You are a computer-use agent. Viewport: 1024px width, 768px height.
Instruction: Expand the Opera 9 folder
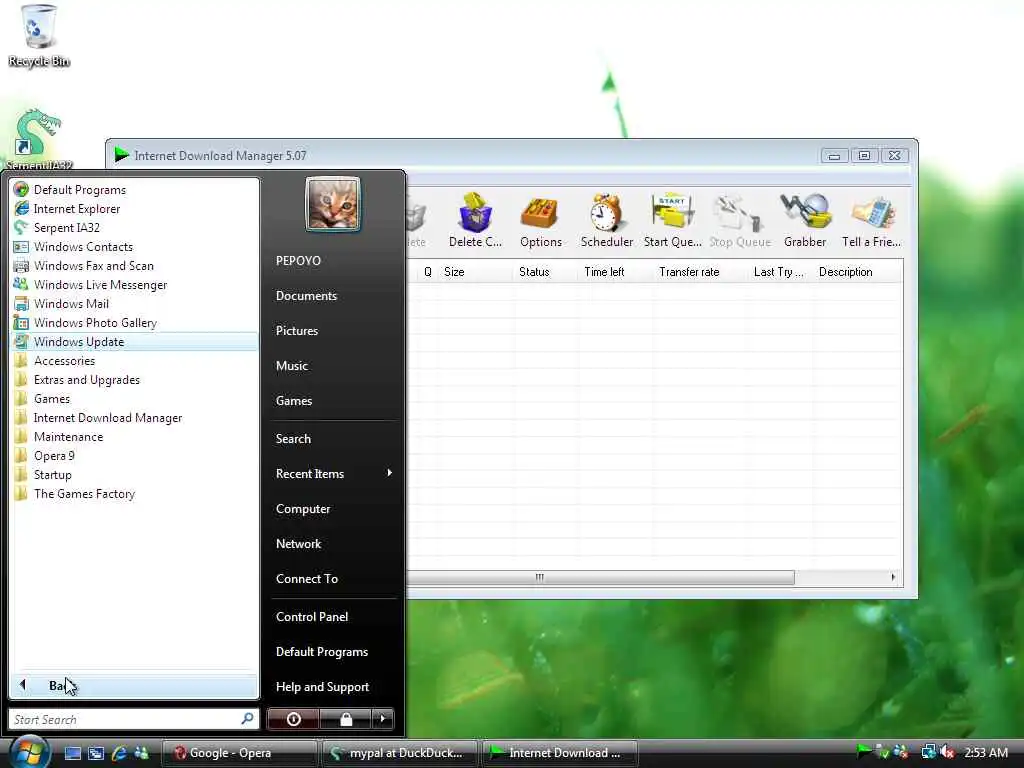(135, 456)
